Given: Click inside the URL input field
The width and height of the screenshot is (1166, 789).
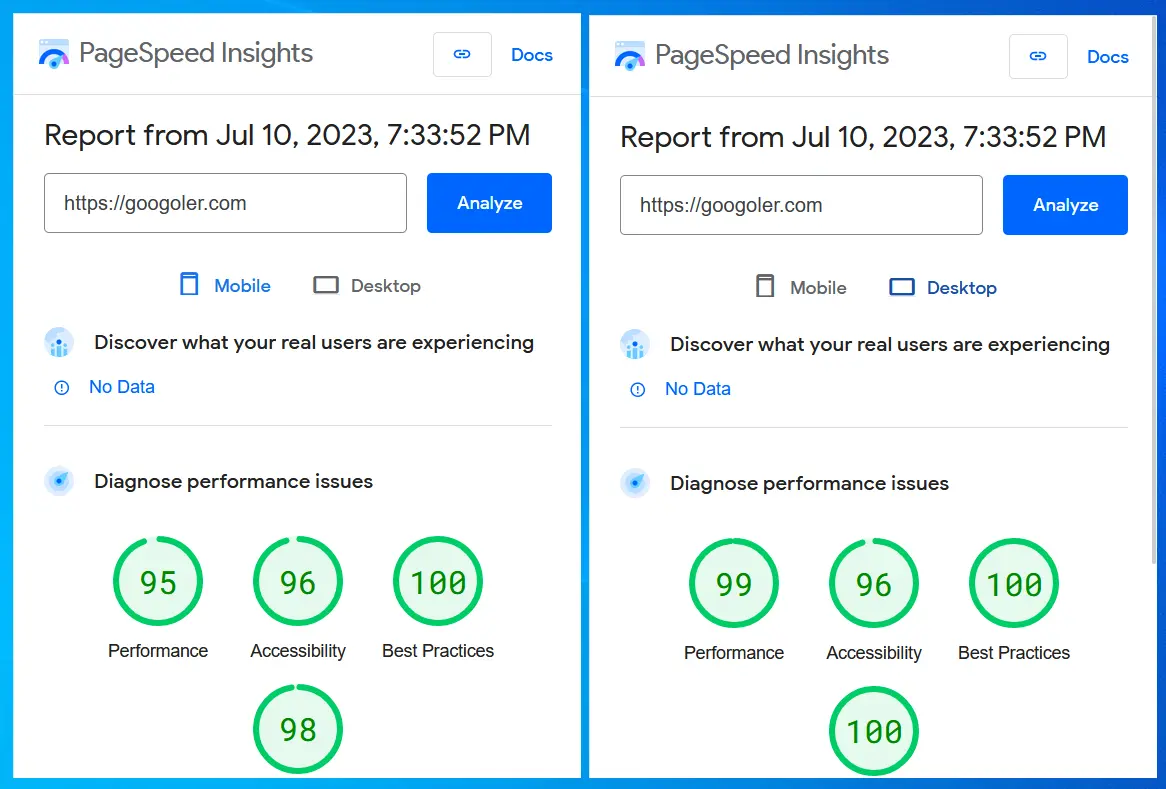Looking at the screenshot, I should pos(225,202).
